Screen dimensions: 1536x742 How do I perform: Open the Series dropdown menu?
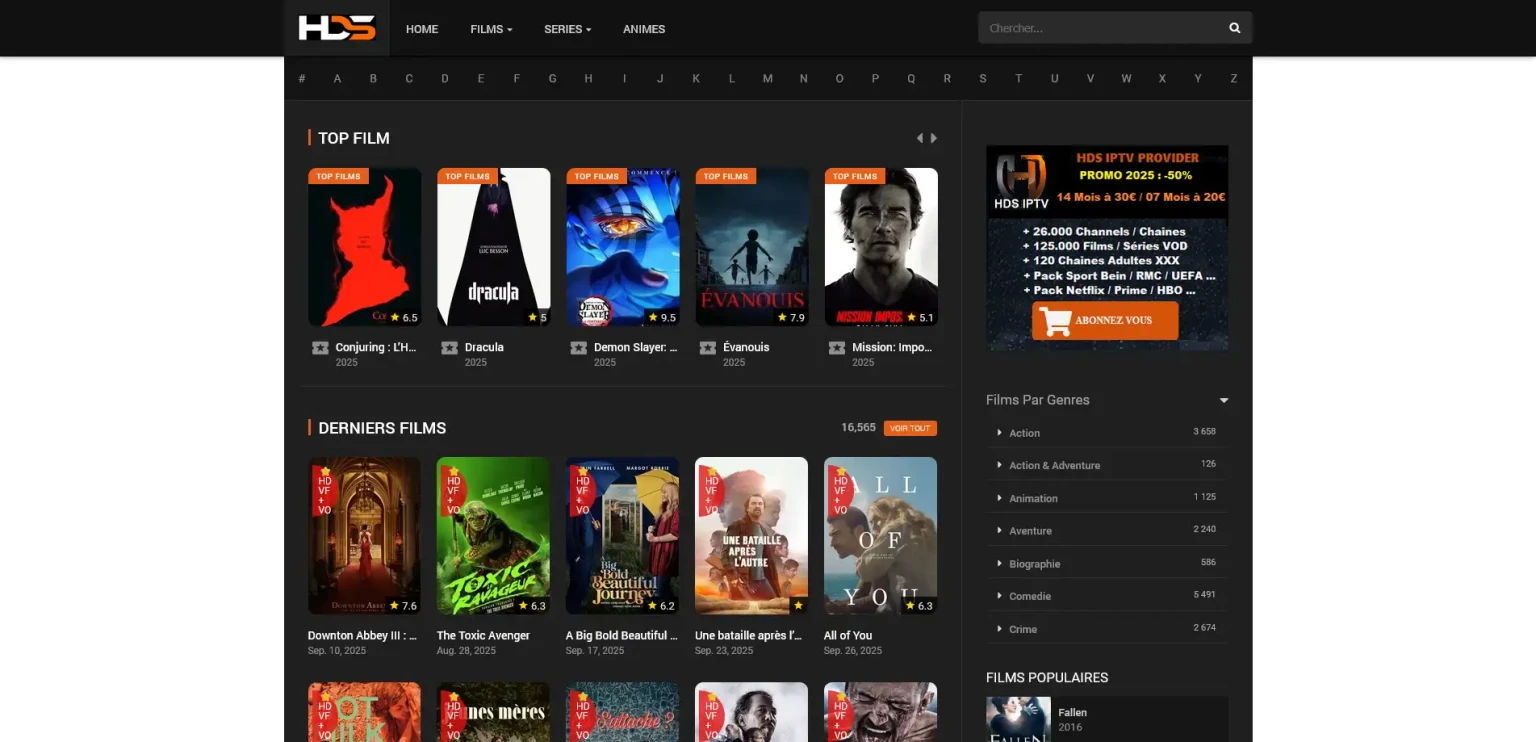coord(567,29)
